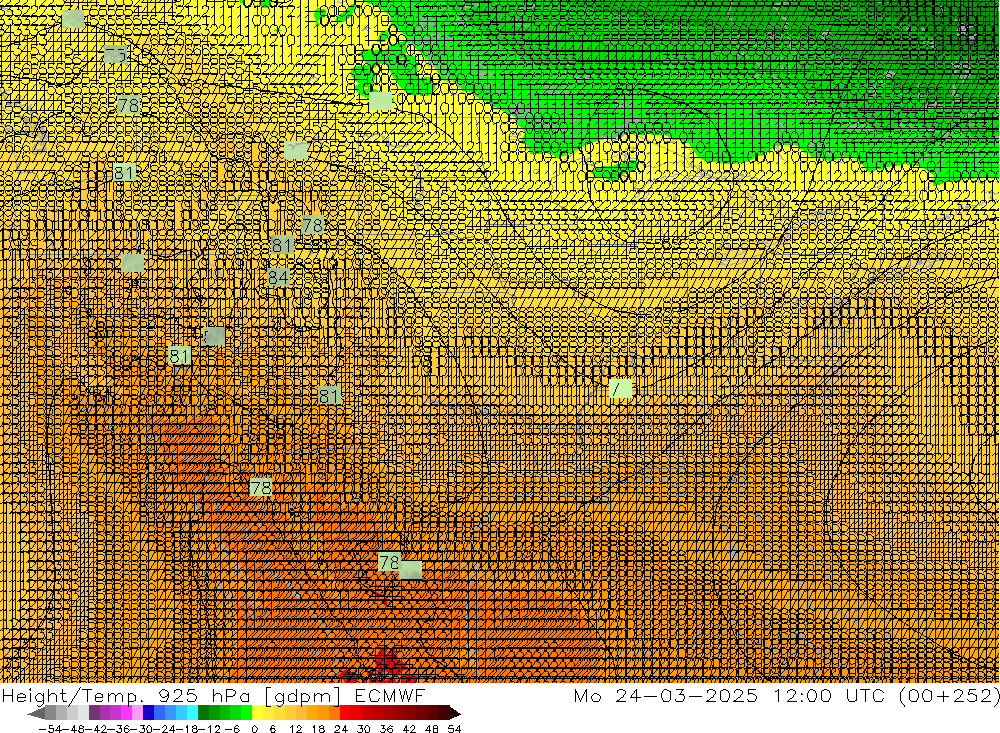Click the date "Mo 24-03-2025"
The width and height of the screenshot is (1000, 733).
point(666,696)
